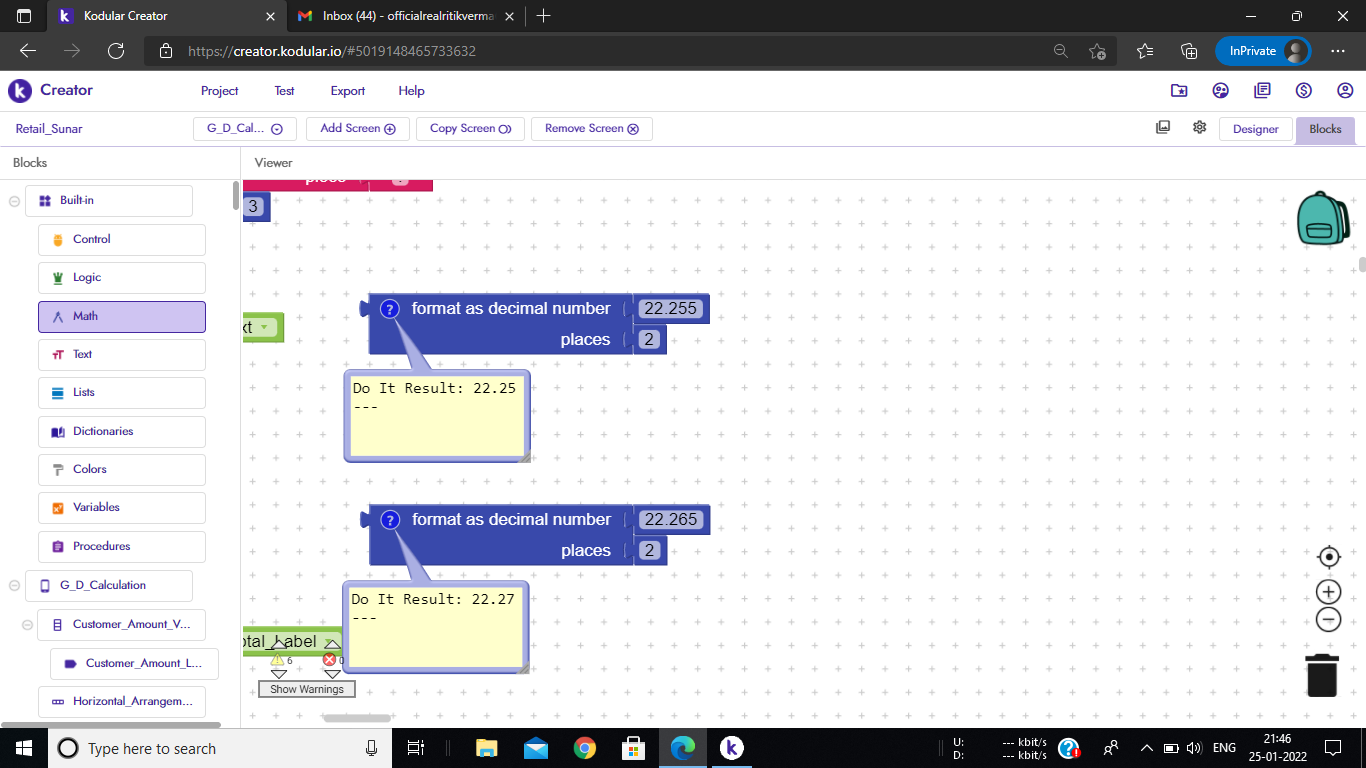Select the Control blocks category
Screen dimensions: 1366x768
tap(122, 240)
